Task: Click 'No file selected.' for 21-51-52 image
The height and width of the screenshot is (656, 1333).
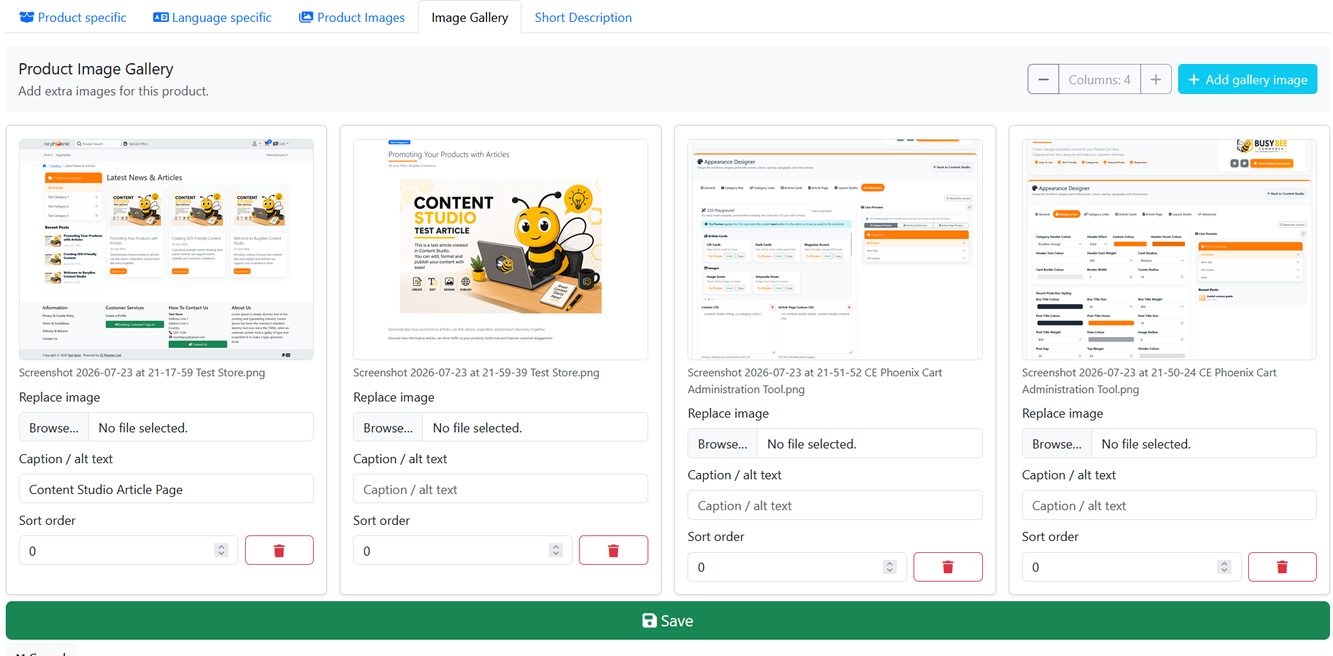Action: click(x=812, y=443)
